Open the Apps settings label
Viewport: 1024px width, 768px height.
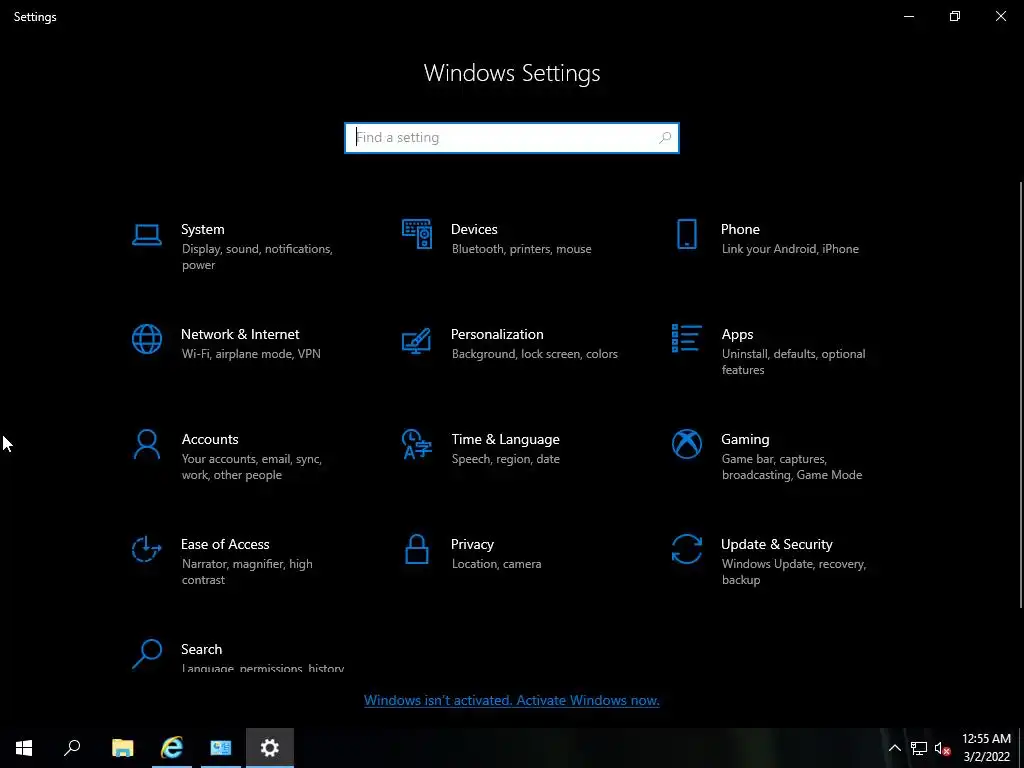point(737,334)
